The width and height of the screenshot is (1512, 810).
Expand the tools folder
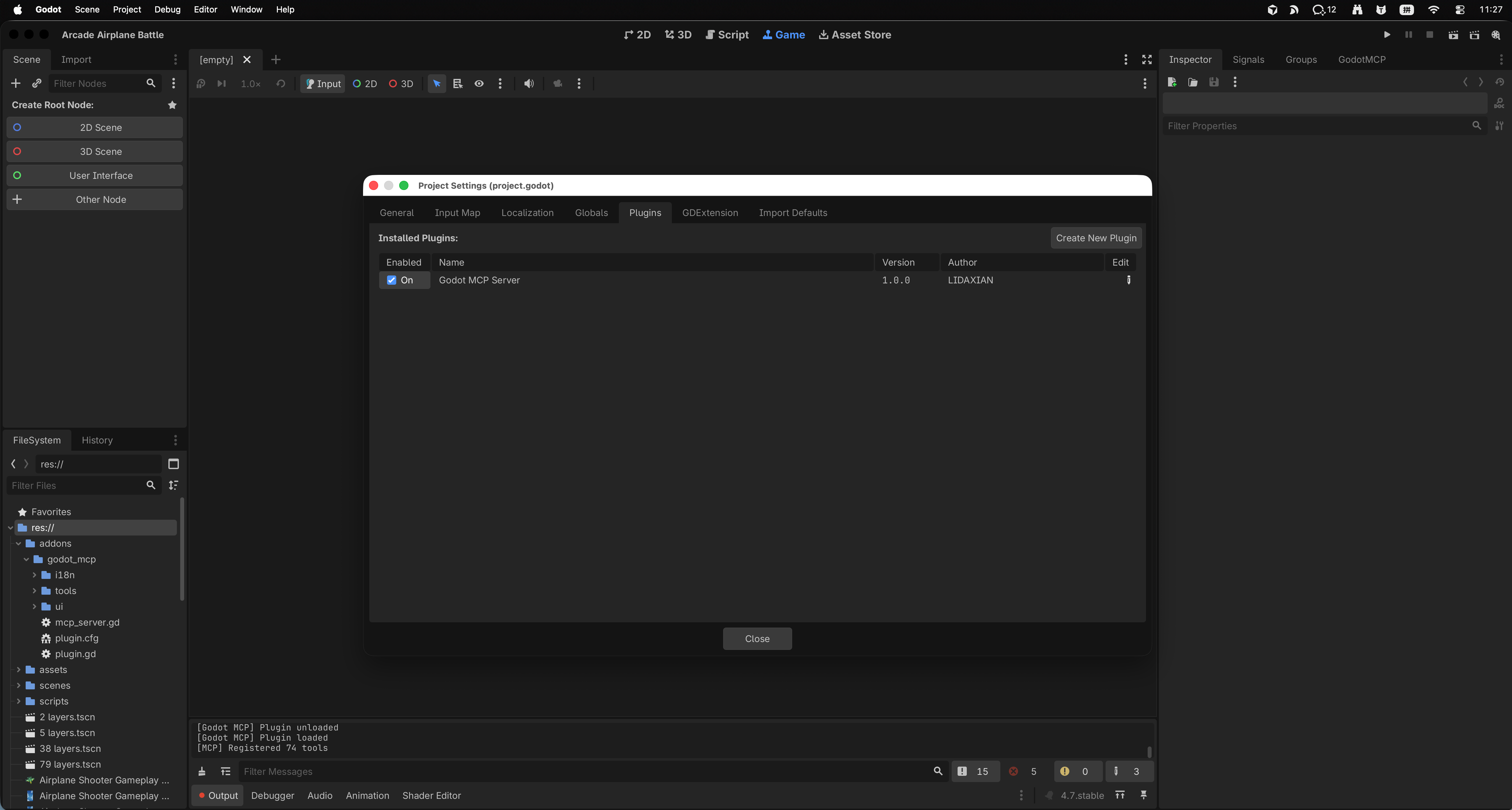coord(34,591)
